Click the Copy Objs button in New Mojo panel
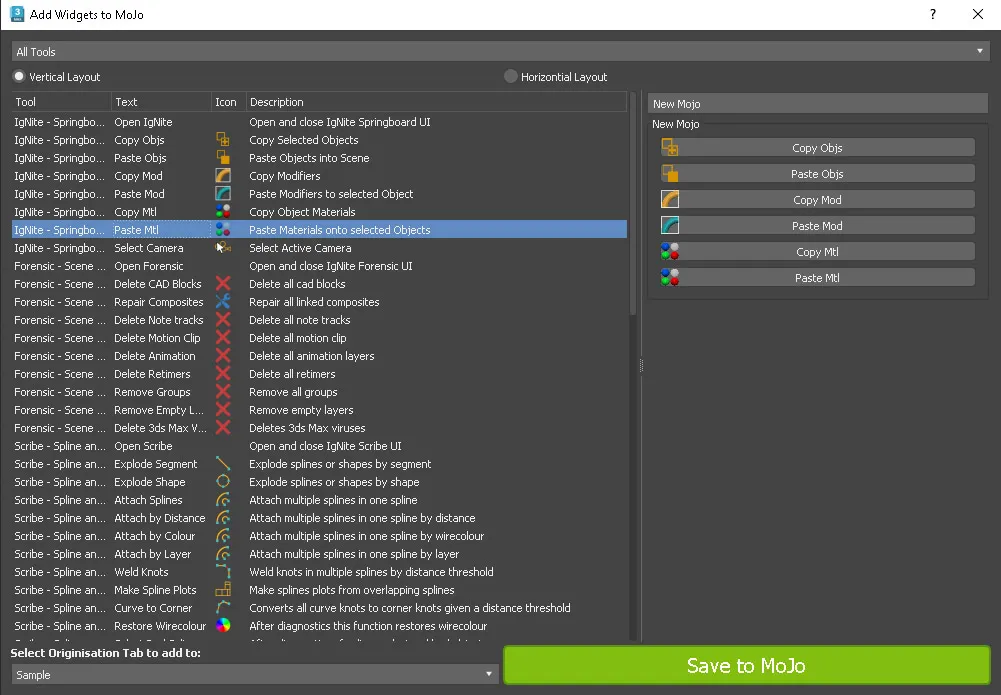The height and width of the screenshot is (695, 1001). tap(817, 148)
